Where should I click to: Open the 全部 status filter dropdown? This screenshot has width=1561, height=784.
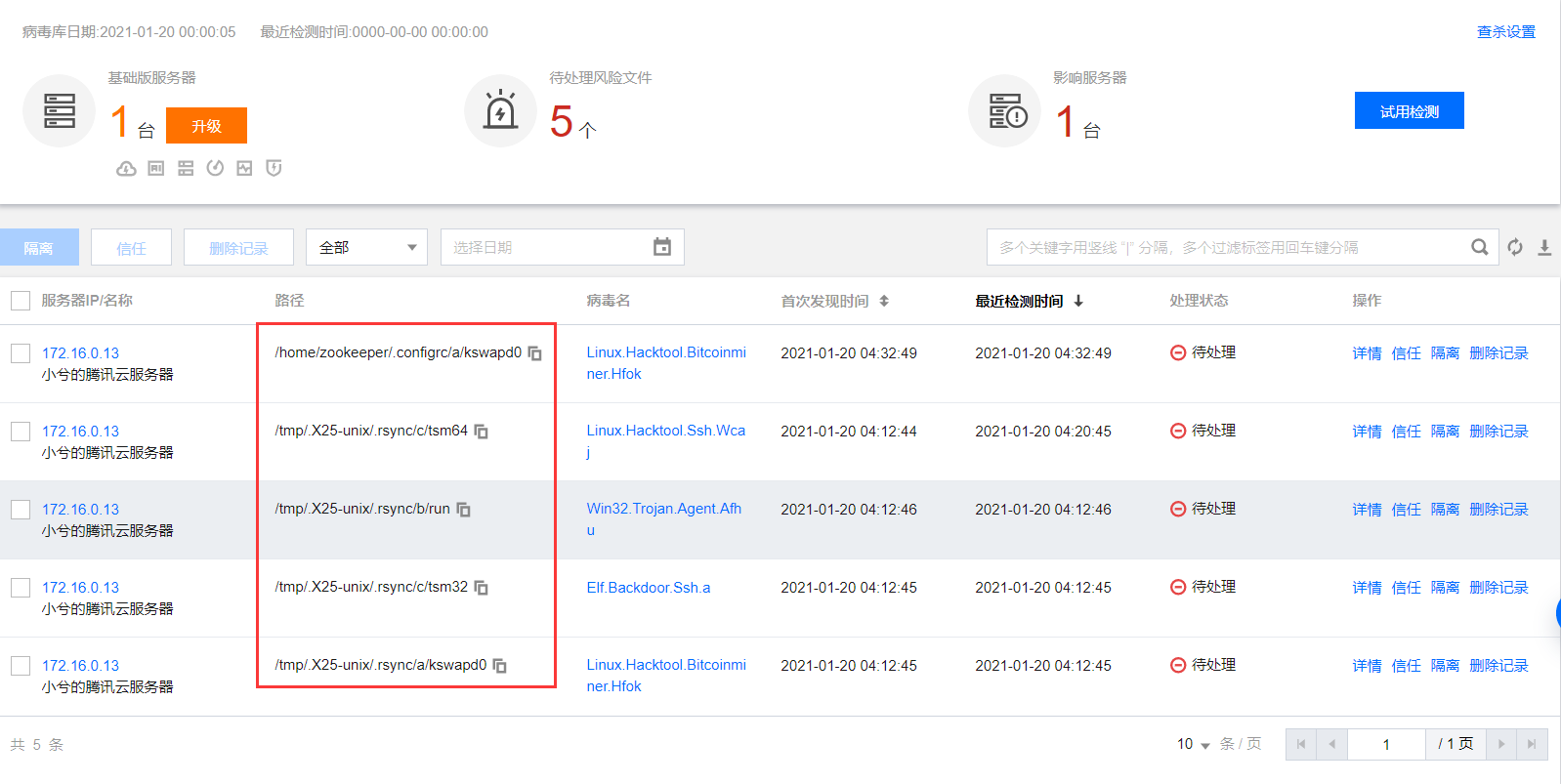[x=367, y=247]
